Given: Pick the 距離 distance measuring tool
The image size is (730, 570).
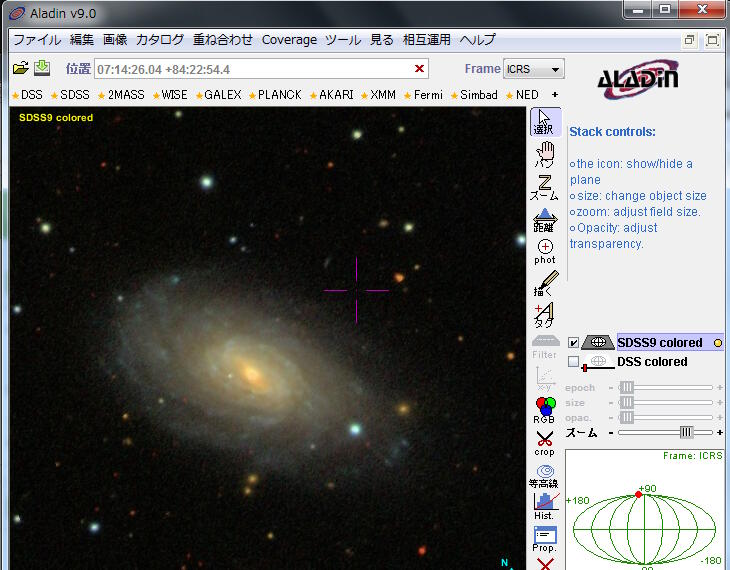Looking at the screenshot, I should tap(545, 220).
